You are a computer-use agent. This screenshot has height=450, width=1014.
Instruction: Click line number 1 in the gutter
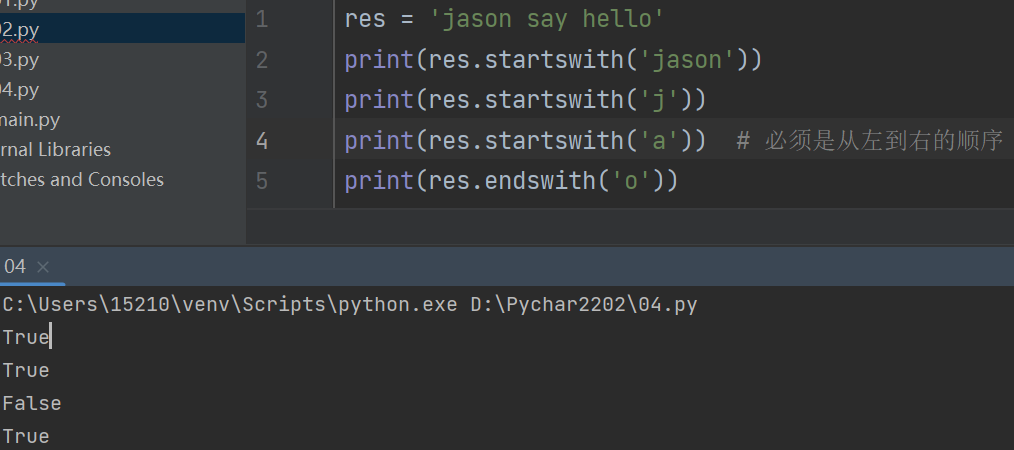[x=262, y=19]
